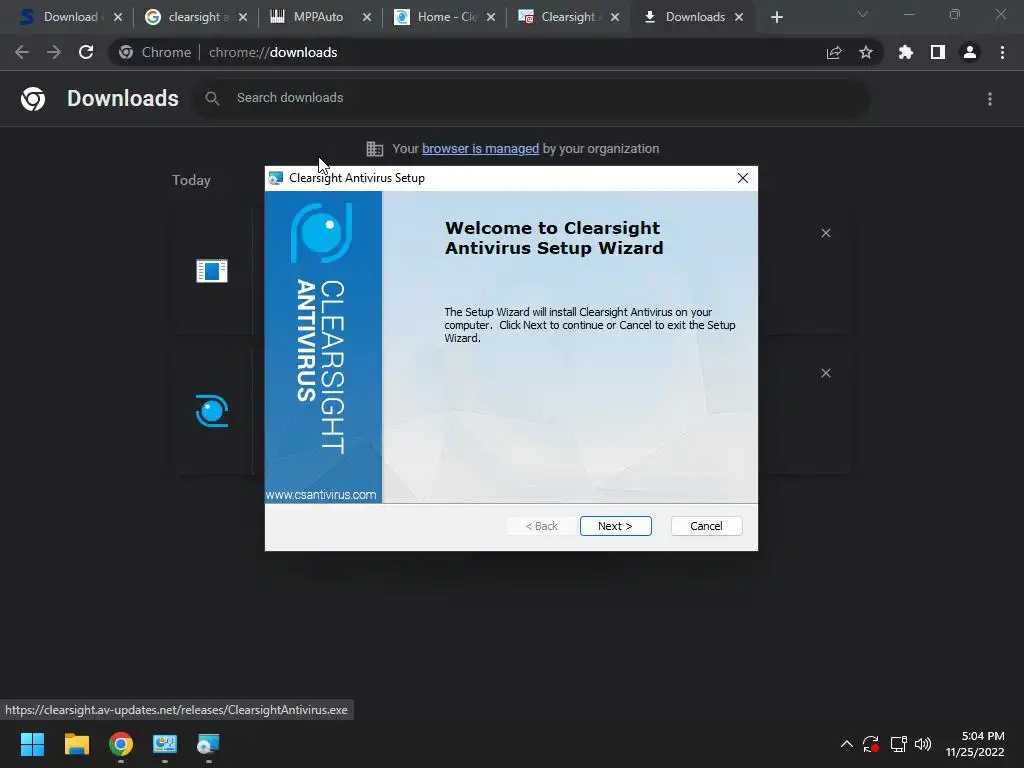The image size is (1024, 768).
Task: Open the tab search chevron
Action: tap(863, 14)
